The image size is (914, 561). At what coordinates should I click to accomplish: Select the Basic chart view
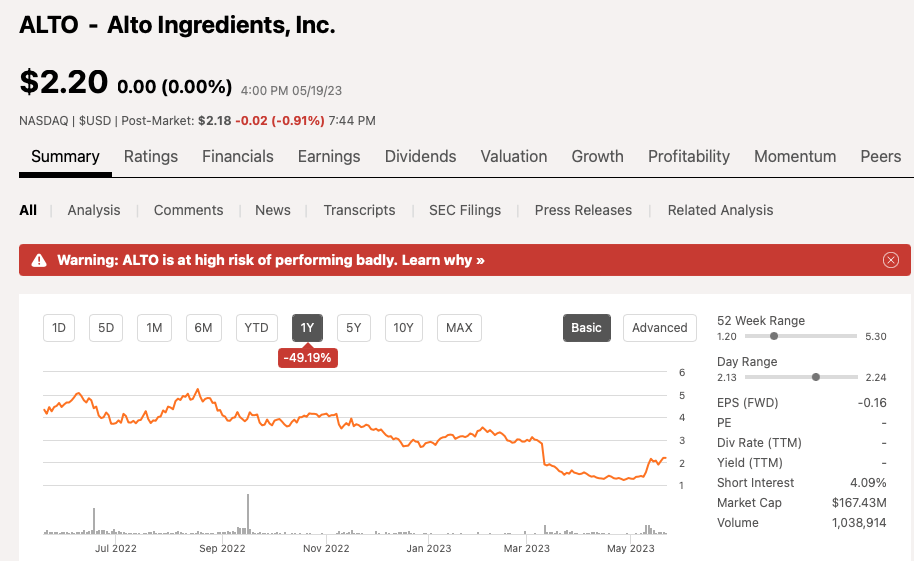pyautogui.click(x=586, y=328)
